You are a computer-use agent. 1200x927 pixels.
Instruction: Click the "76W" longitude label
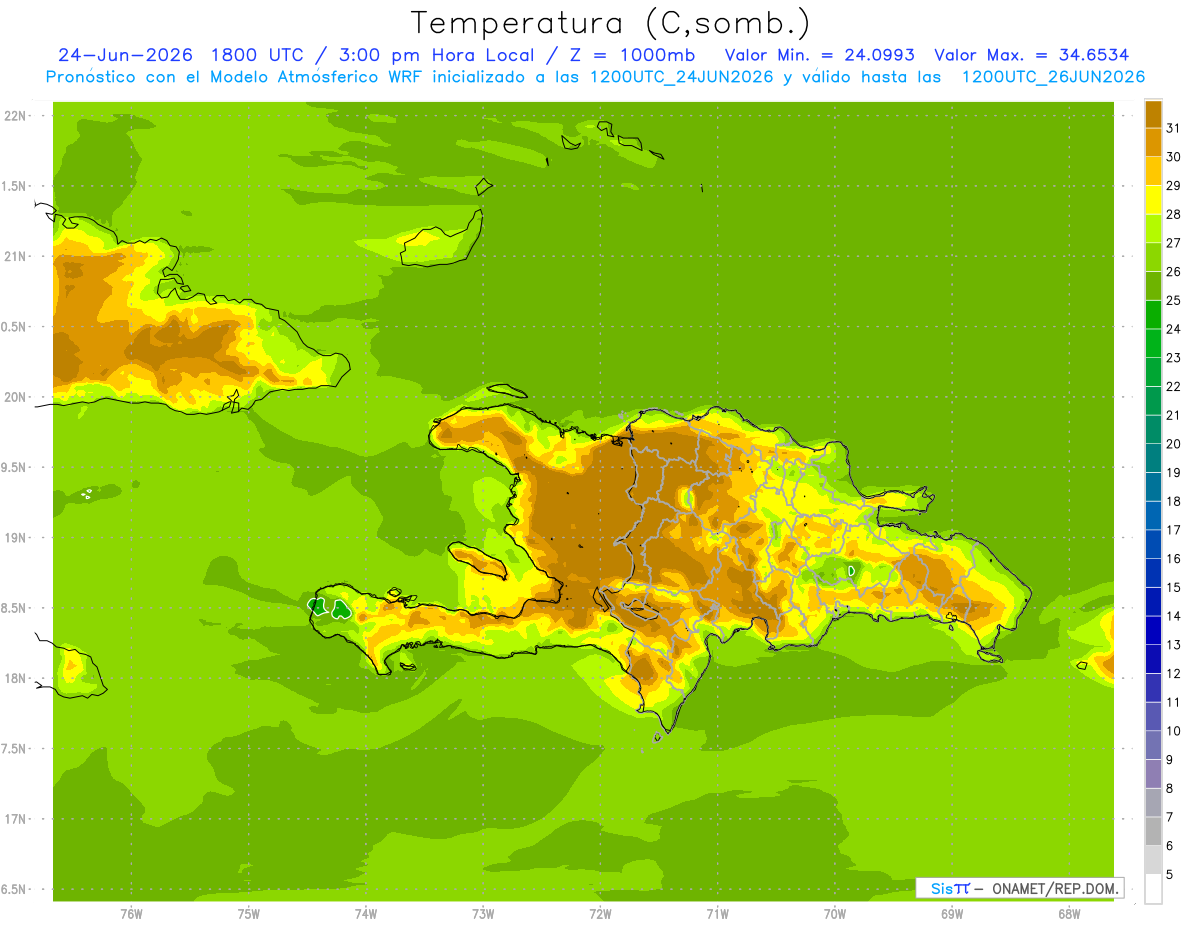coord(131,913)
